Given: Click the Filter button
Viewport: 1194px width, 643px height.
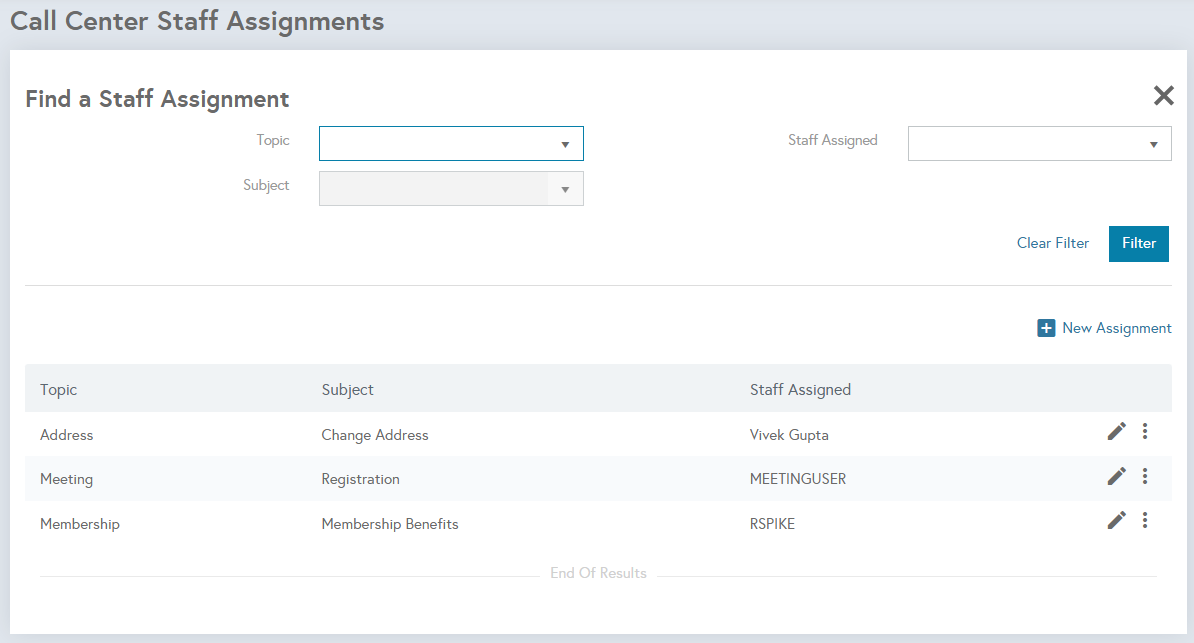Looking at the screenshot, I should (1138, 244).
